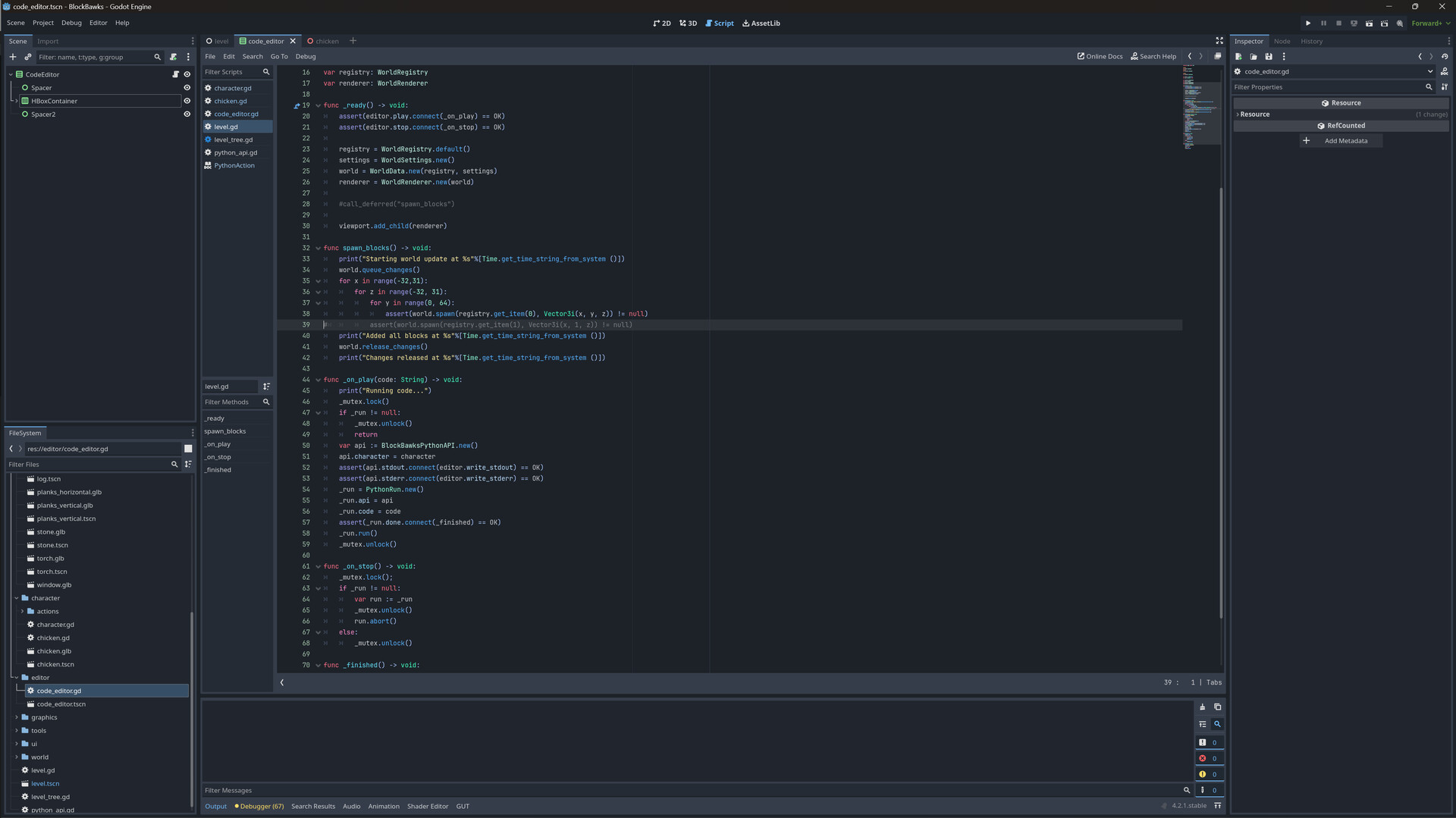Screen dimensions: 1456x818
Task: Save the current resource in the Inspector
Action: [1269, 56]
